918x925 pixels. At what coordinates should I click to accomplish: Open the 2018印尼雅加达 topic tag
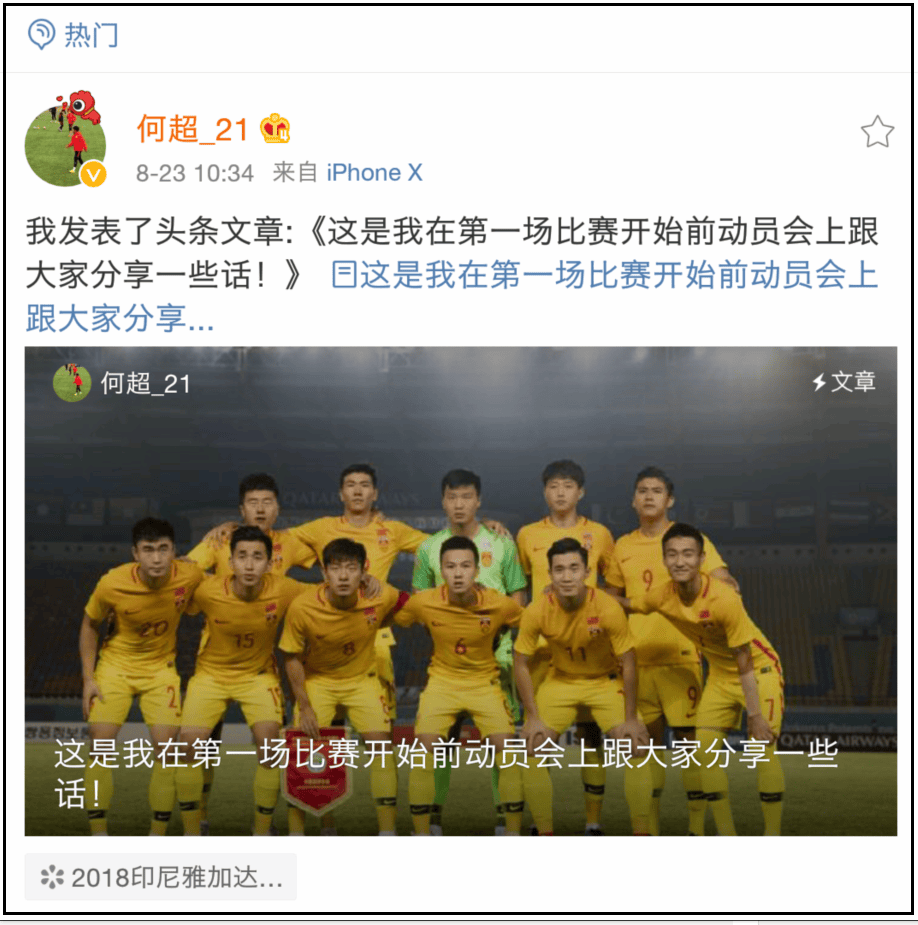click(160, 877)
